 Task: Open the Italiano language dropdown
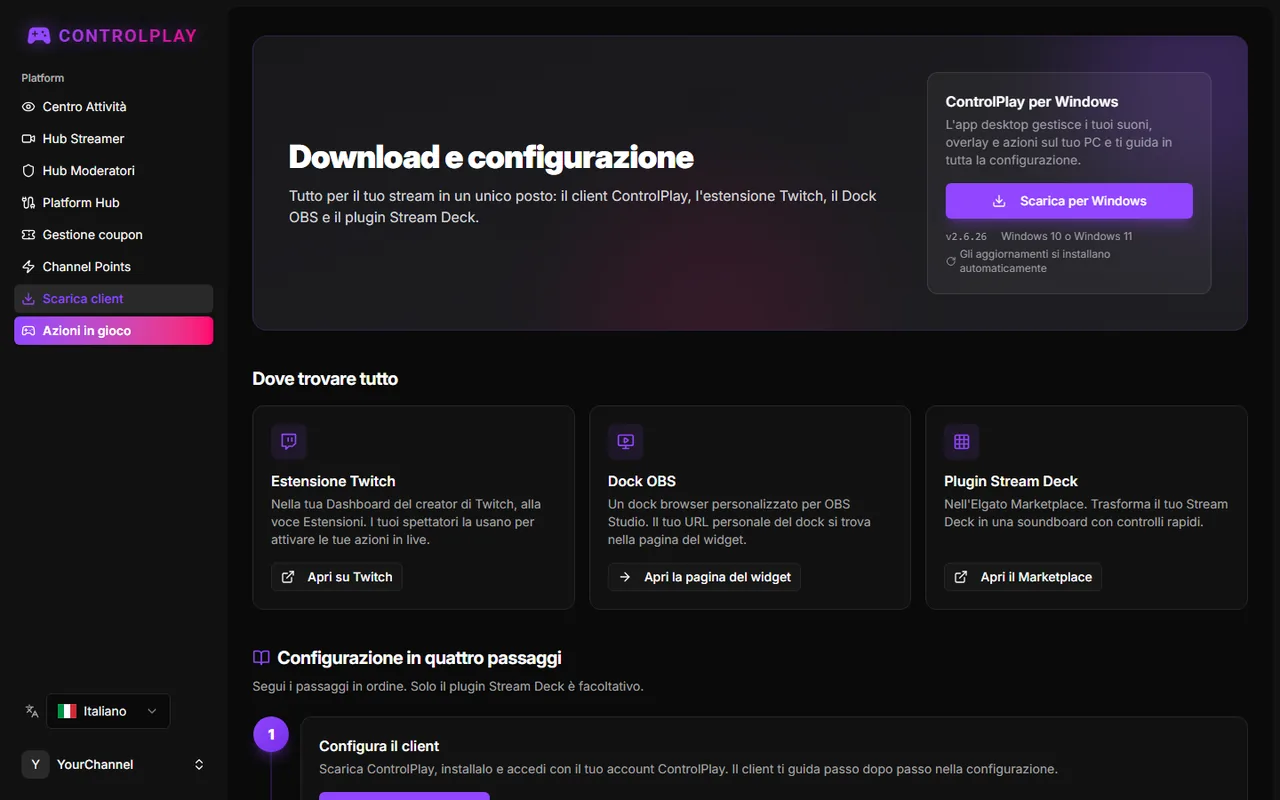click(x=108, y=711)
